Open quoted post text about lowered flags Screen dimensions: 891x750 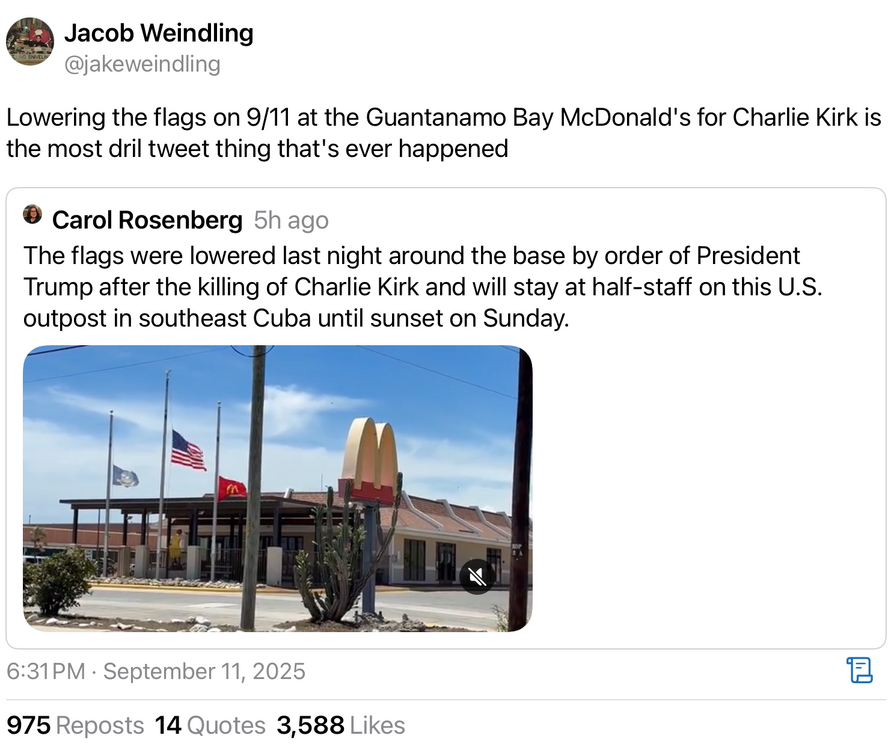420,288
